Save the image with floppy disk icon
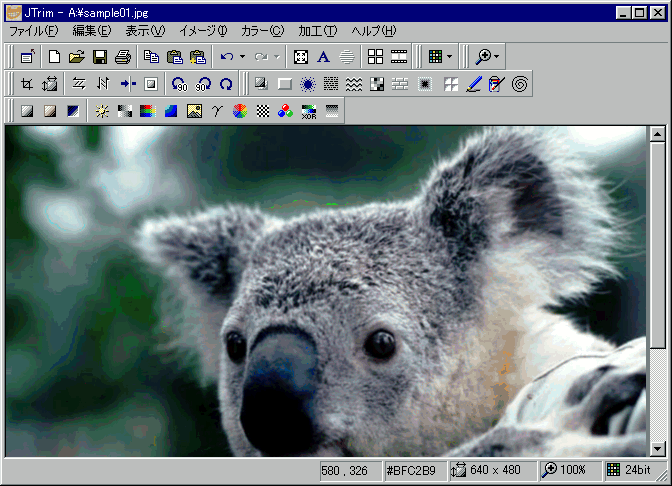 click(x=100, y=57)
